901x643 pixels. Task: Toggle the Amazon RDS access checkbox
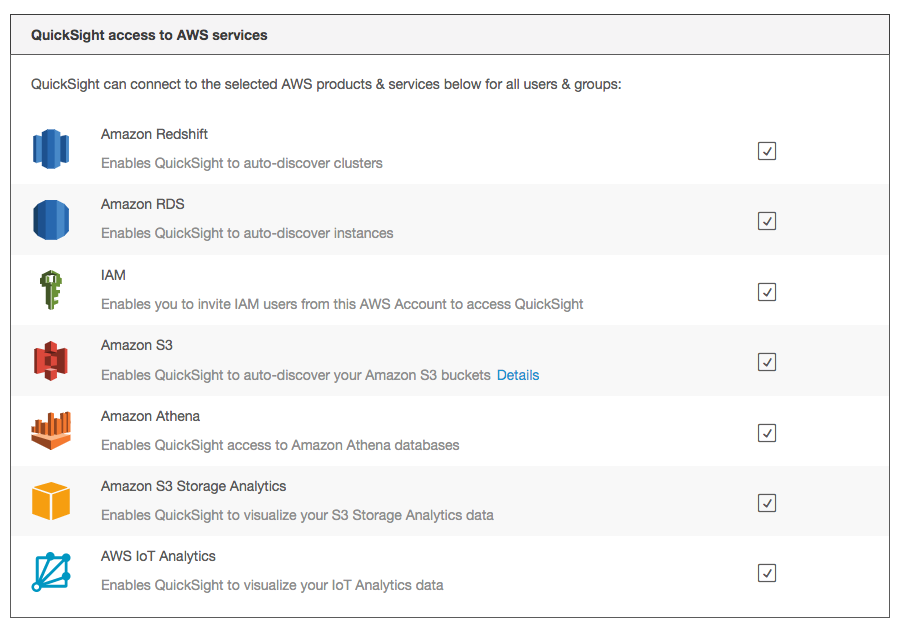click(767, 221)
